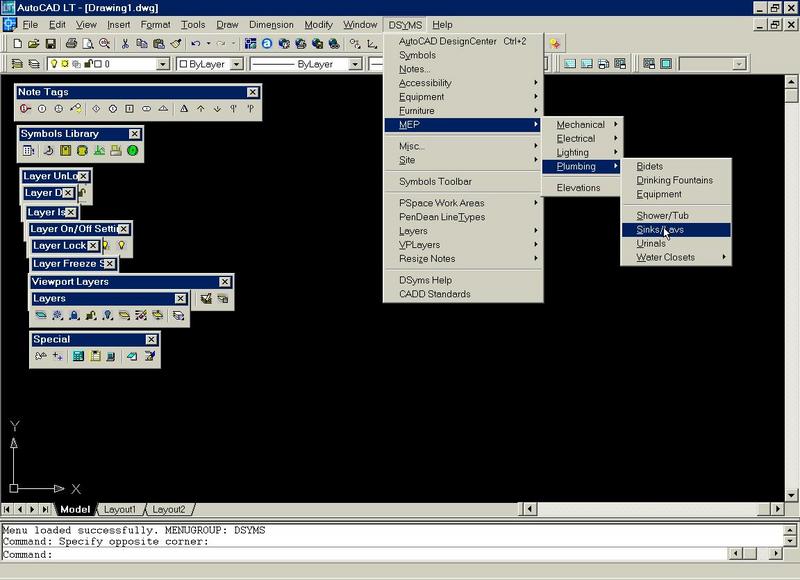The height and width of the screenshot is (580, 800).
Task: Open CADD Standards from the DSYMS menu
Action: [463, 294]
